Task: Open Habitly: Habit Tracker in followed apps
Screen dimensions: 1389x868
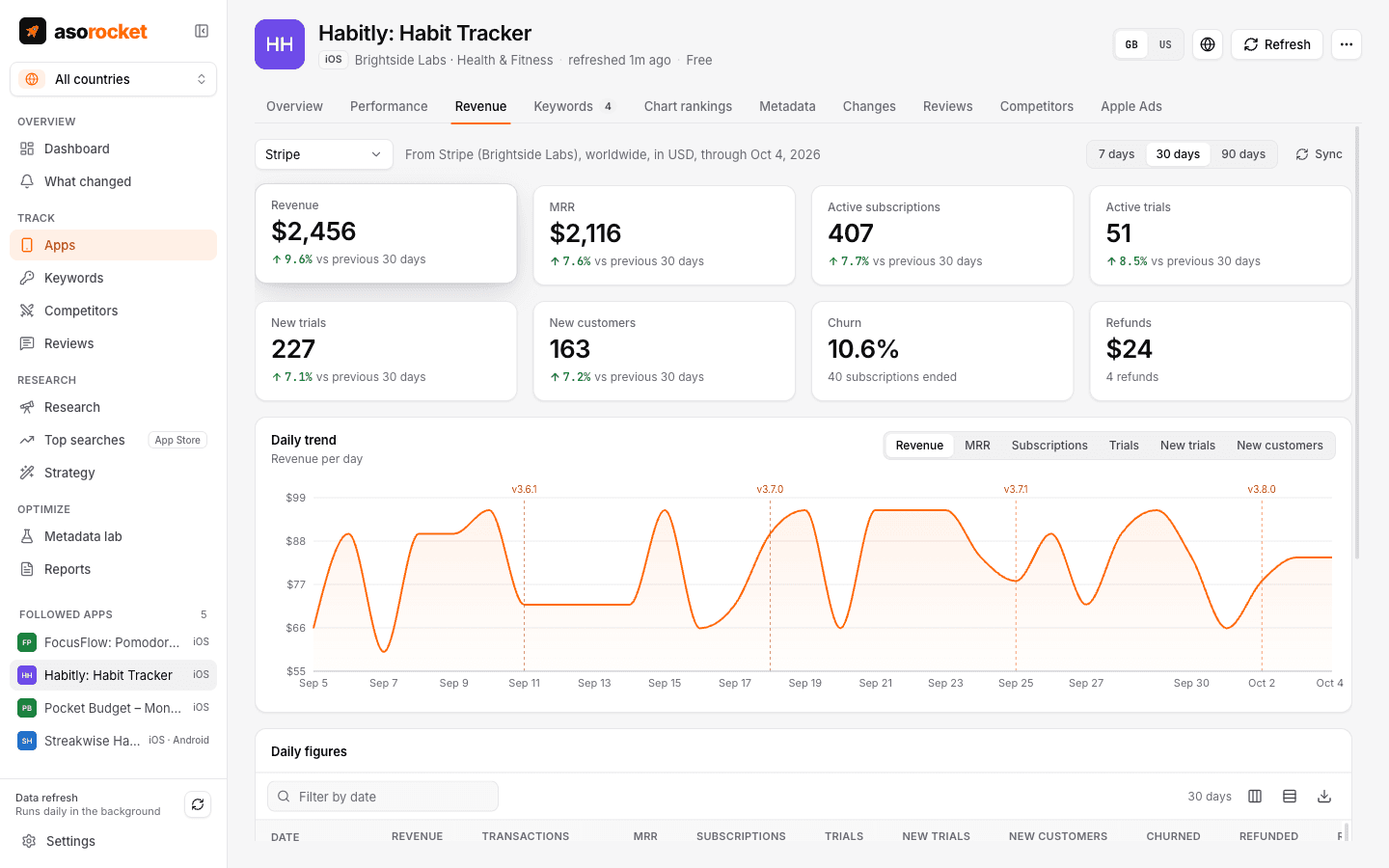Action: pos(113,675)
